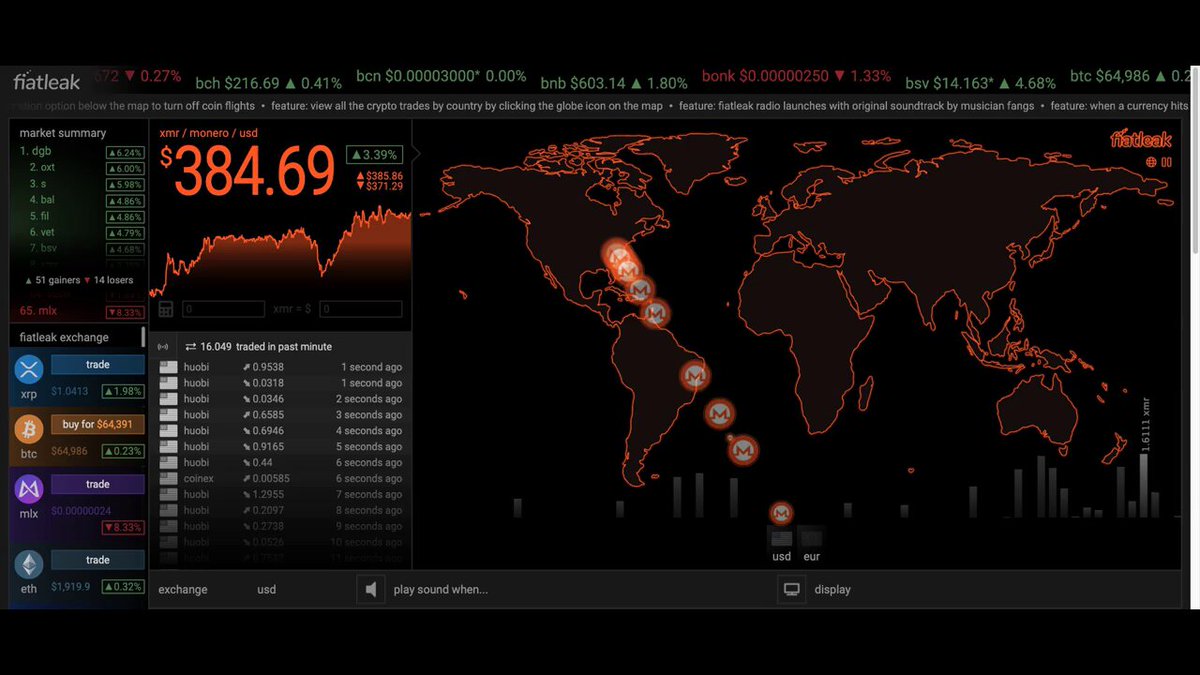
Task: Select bch in the ticker bar
Action: point(269,83)
